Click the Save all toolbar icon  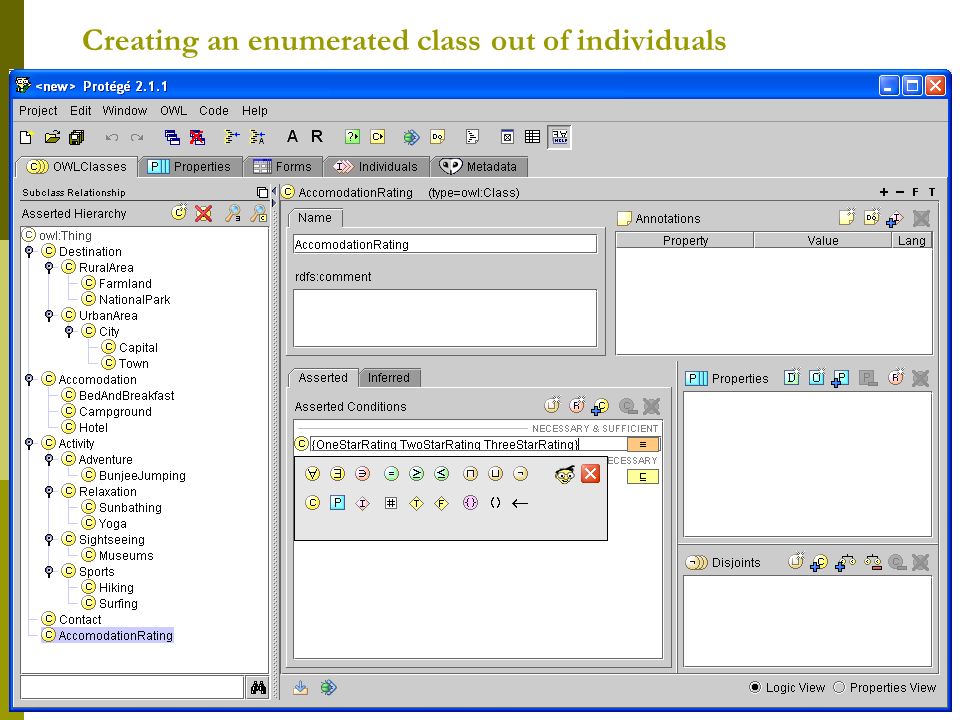(x=77, y=137)
